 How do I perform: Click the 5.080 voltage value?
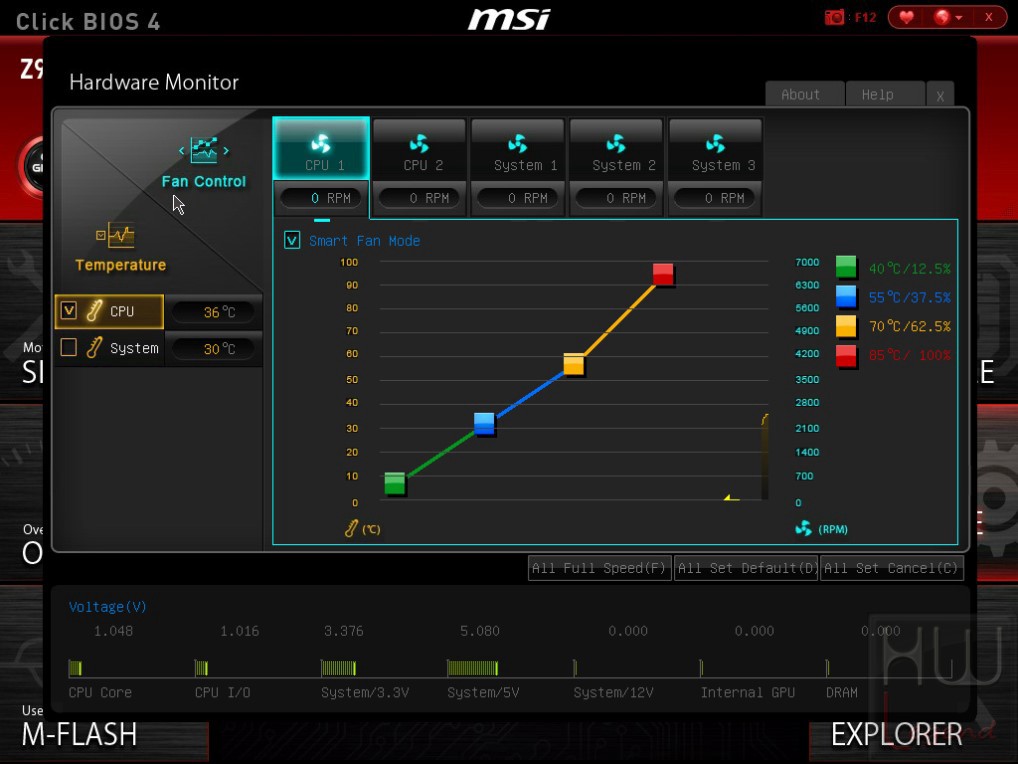(480, 631)
